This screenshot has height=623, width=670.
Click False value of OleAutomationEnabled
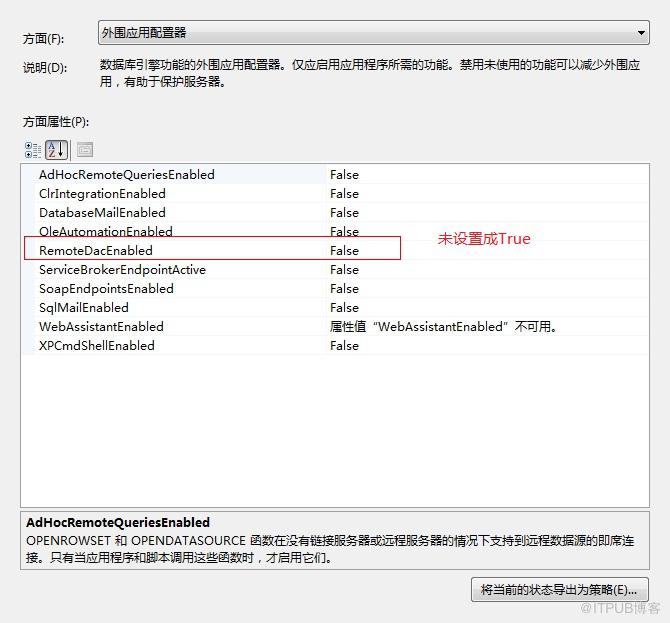click(344, 232)
